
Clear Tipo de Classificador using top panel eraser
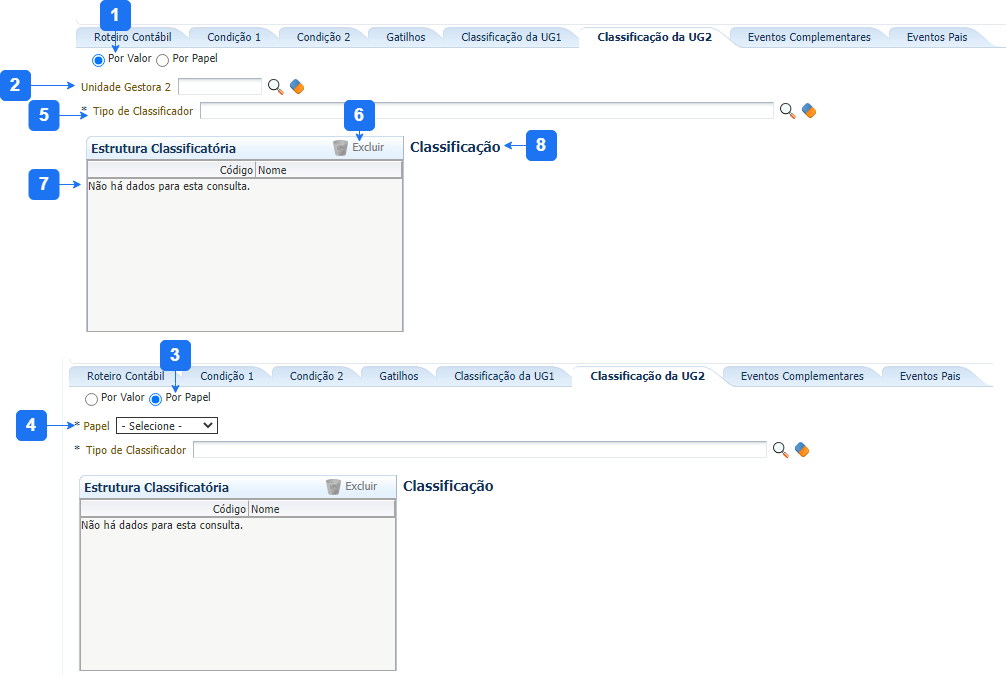tap(809, 110)
